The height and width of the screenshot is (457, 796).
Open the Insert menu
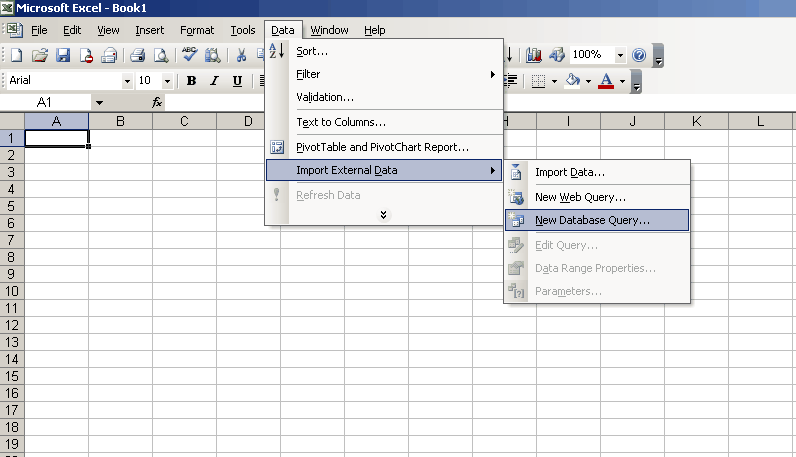tap(150, 30)
